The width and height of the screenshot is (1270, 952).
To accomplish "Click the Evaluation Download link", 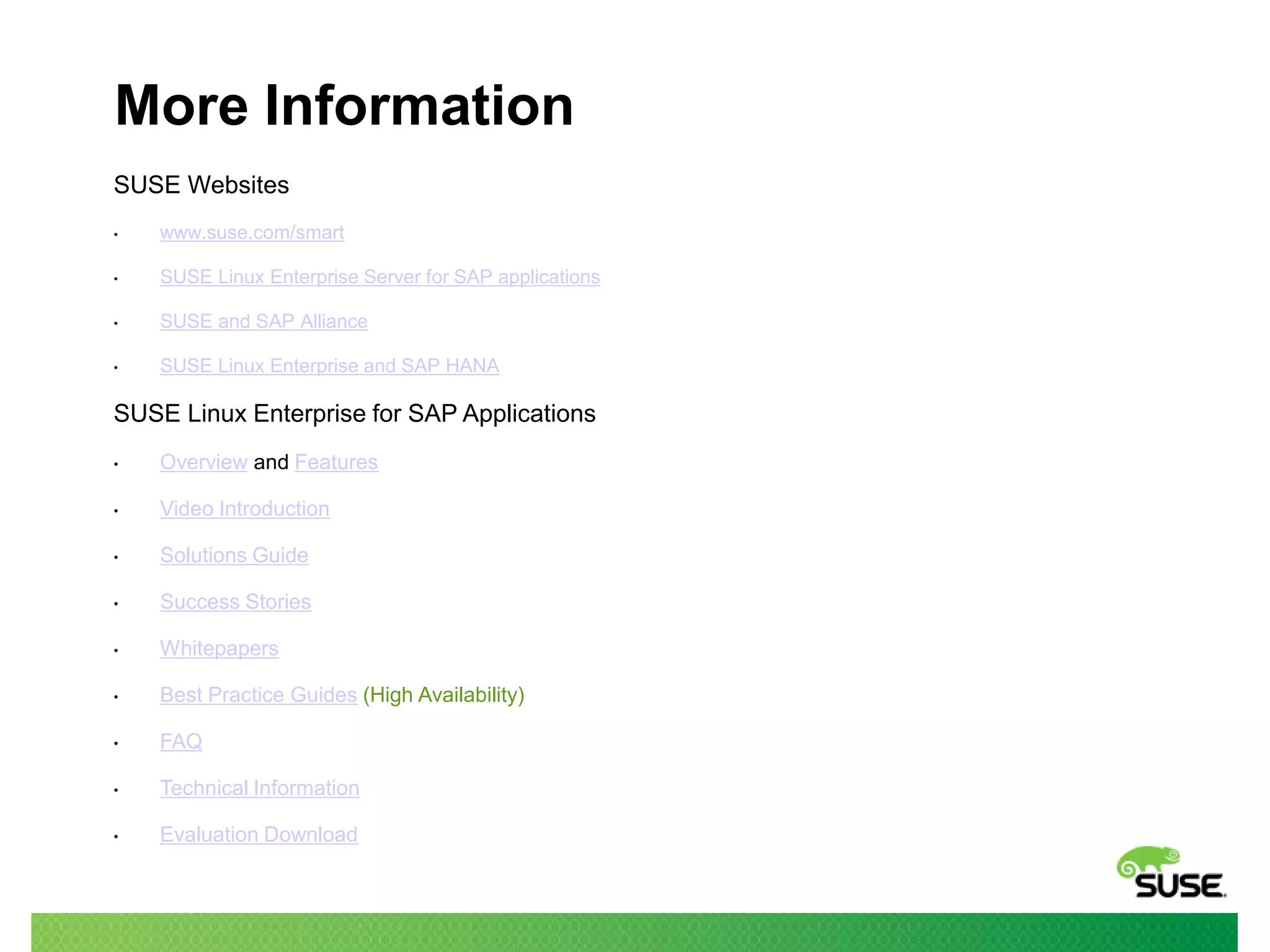I will coord(259,834).
